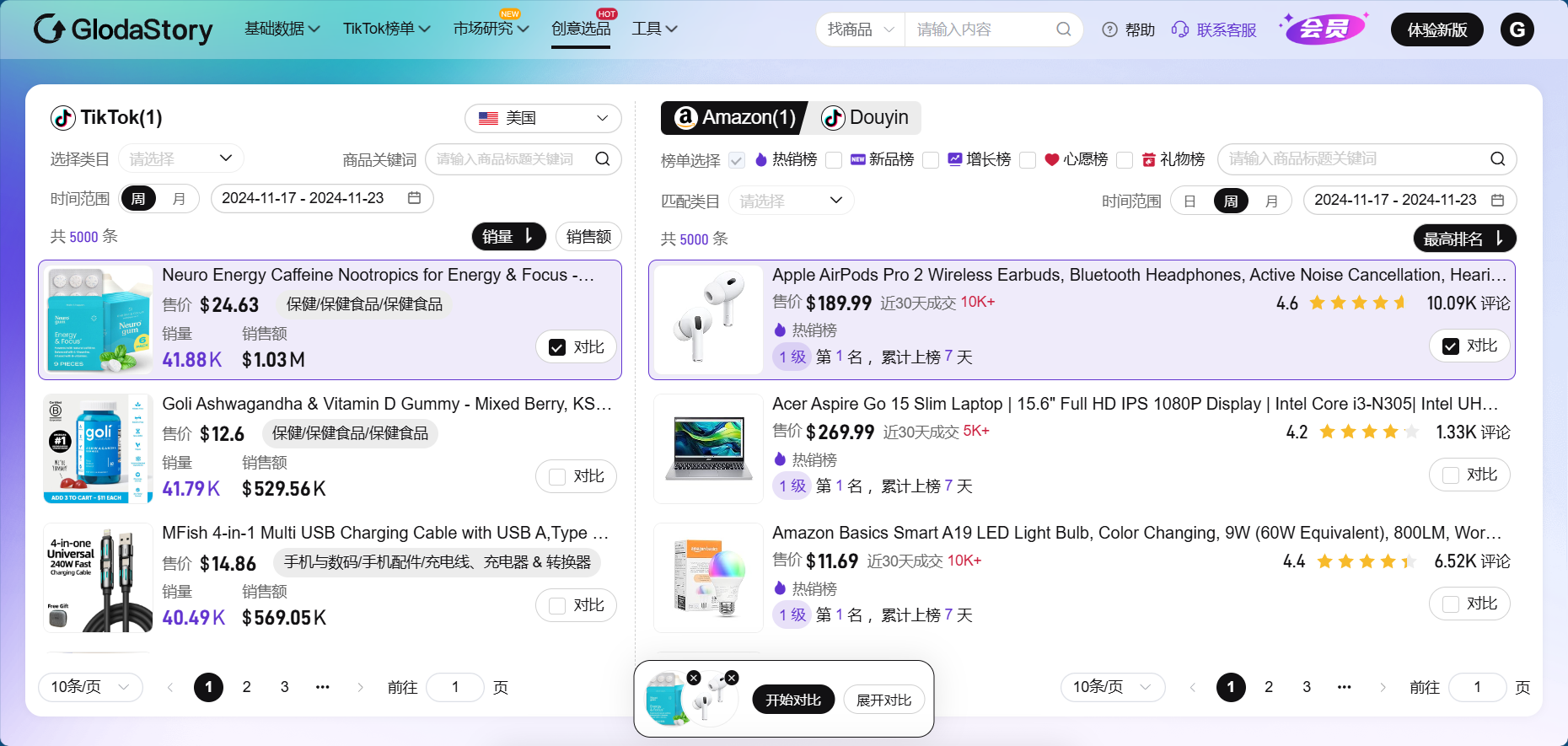This screenshot has height=746, width=1568.
Task: Click 开始对比 button
Action: [793, 700]
